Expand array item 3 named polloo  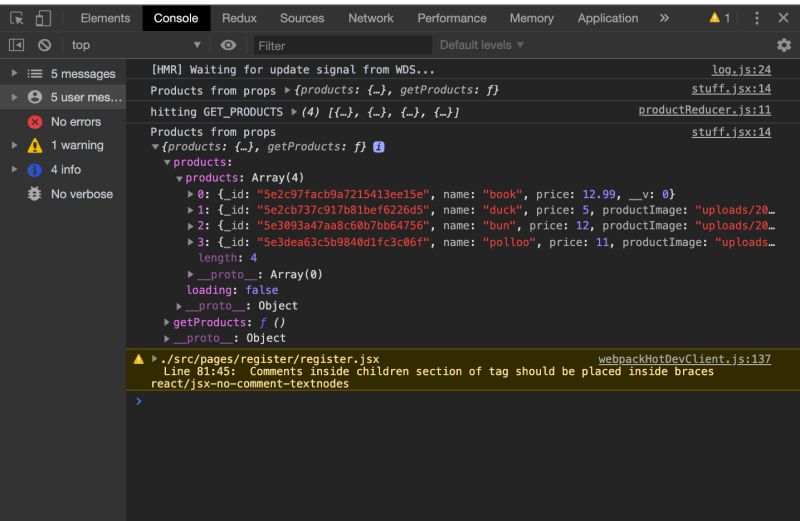(x=190, y=242)
